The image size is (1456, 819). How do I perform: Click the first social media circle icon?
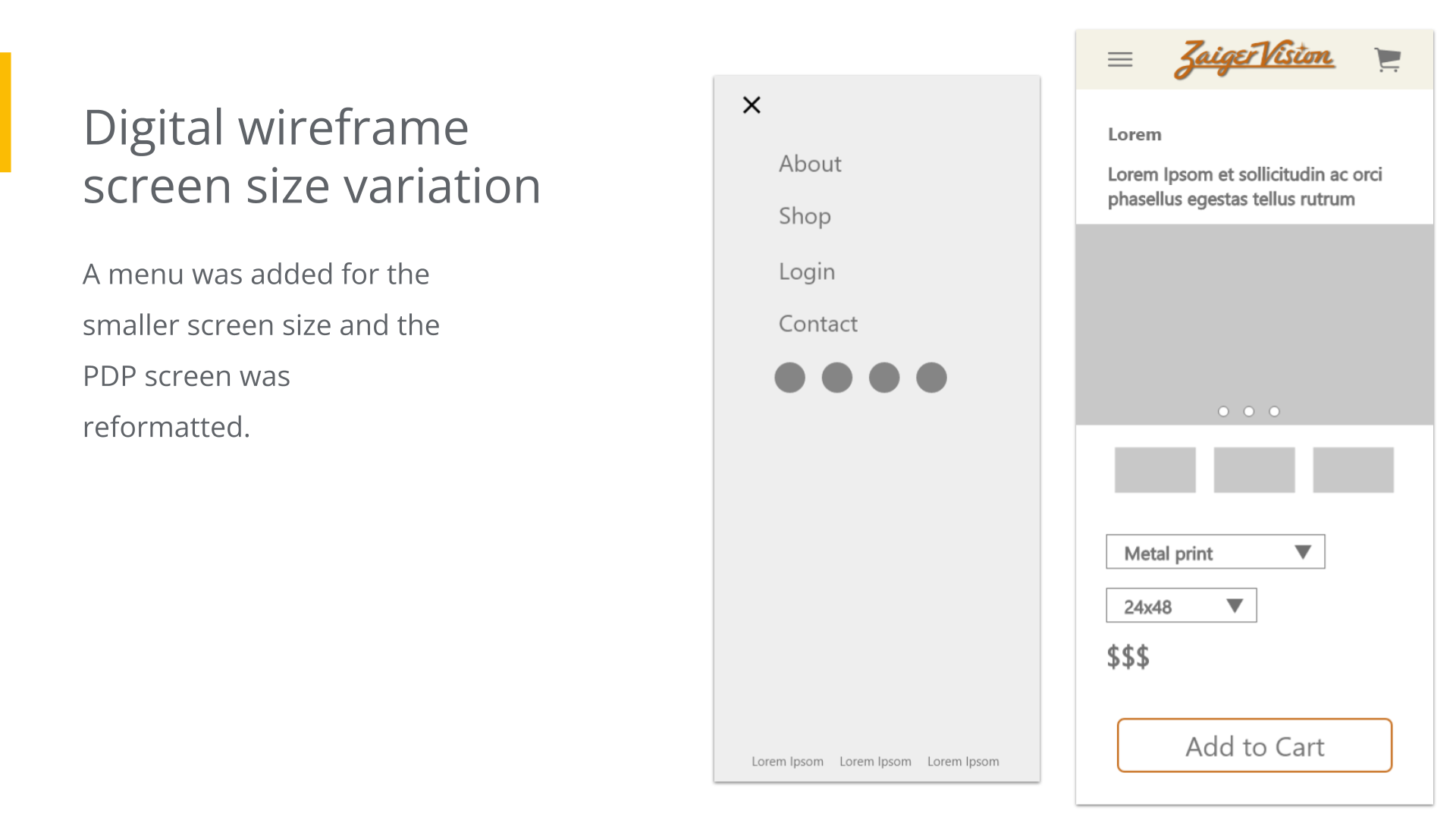pos(789,378)
